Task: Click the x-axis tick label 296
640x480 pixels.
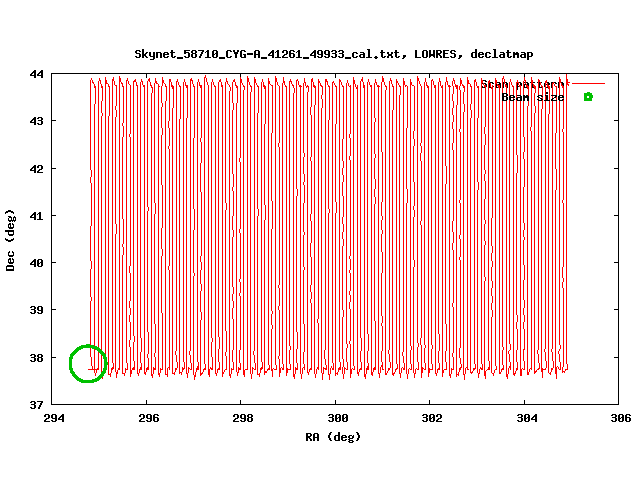Action: tap(149, 418)
